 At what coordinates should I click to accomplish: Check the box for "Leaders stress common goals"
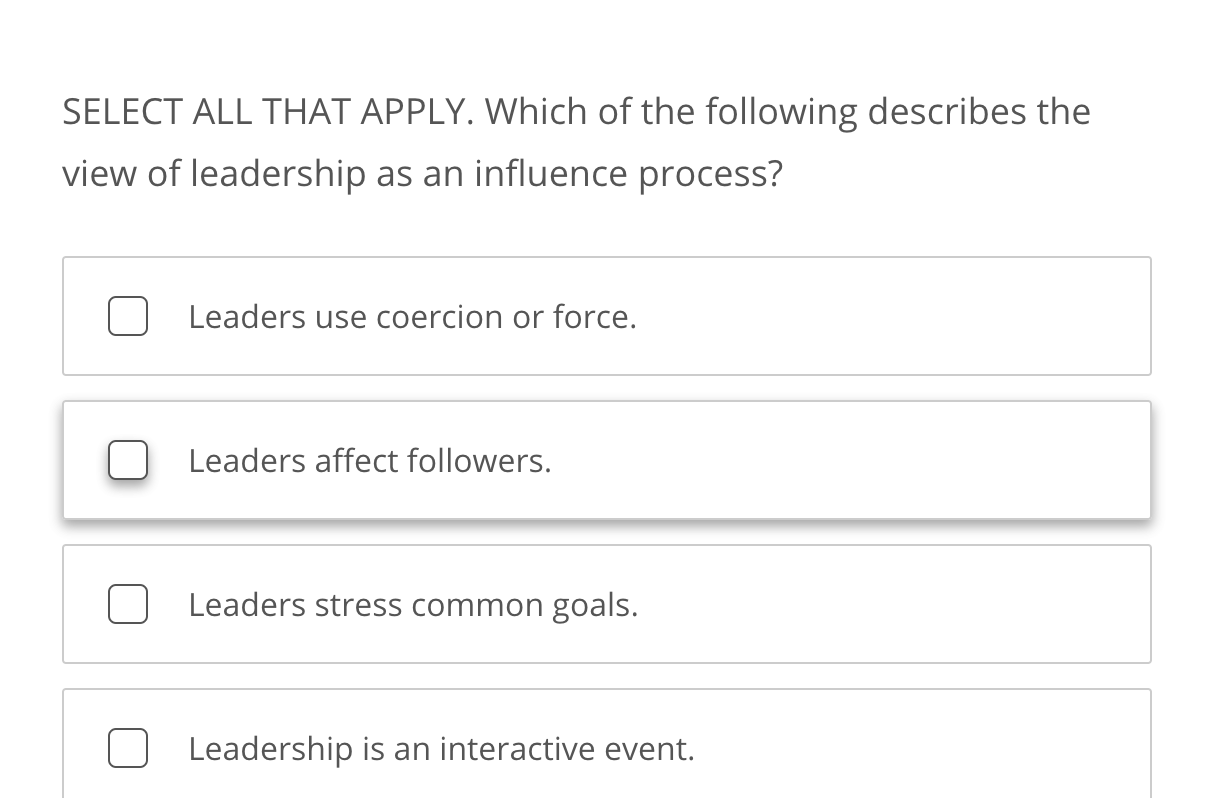tap(127, 604)
